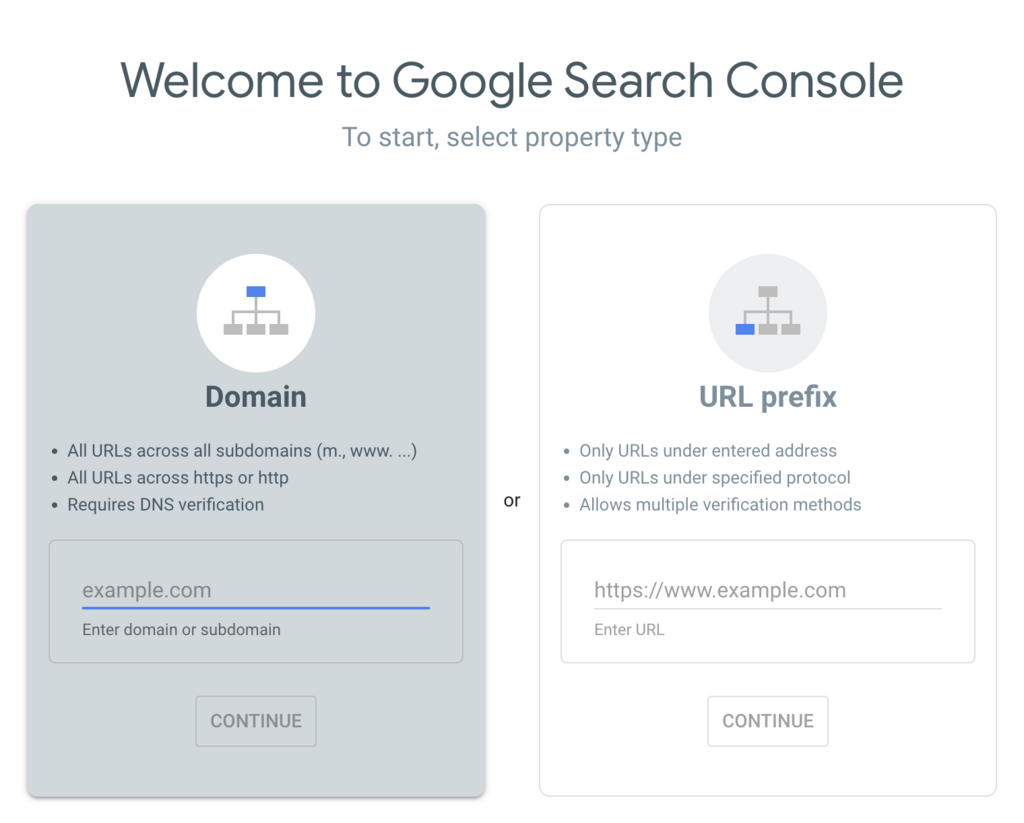This screenshot has width=1024, height=823.
Task: Click the circular icon above the URL prefix heading
Action: (x=768, y=312)
